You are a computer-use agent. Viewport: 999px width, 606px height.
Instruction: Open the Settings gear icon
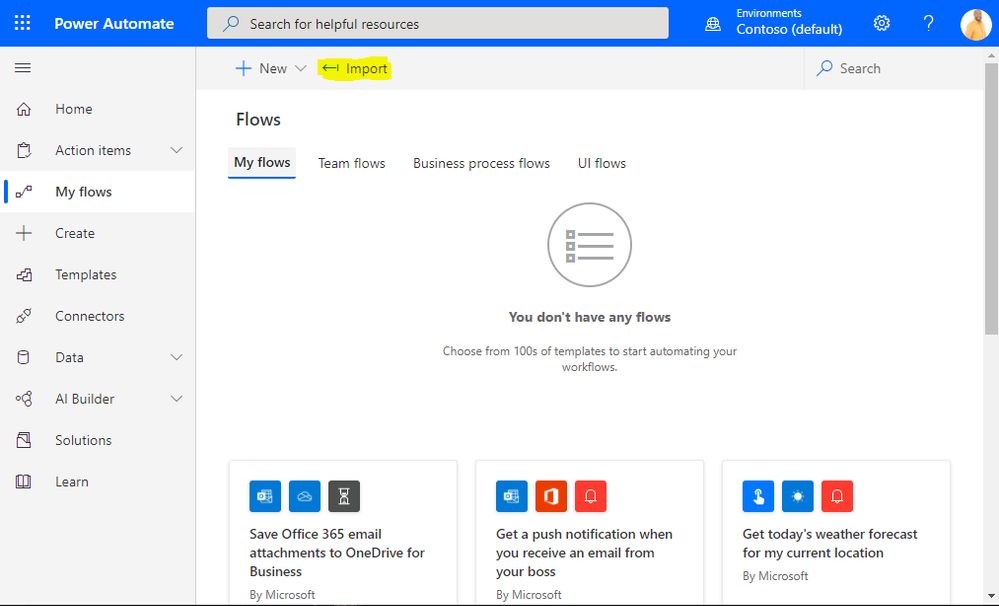point(882,24)
